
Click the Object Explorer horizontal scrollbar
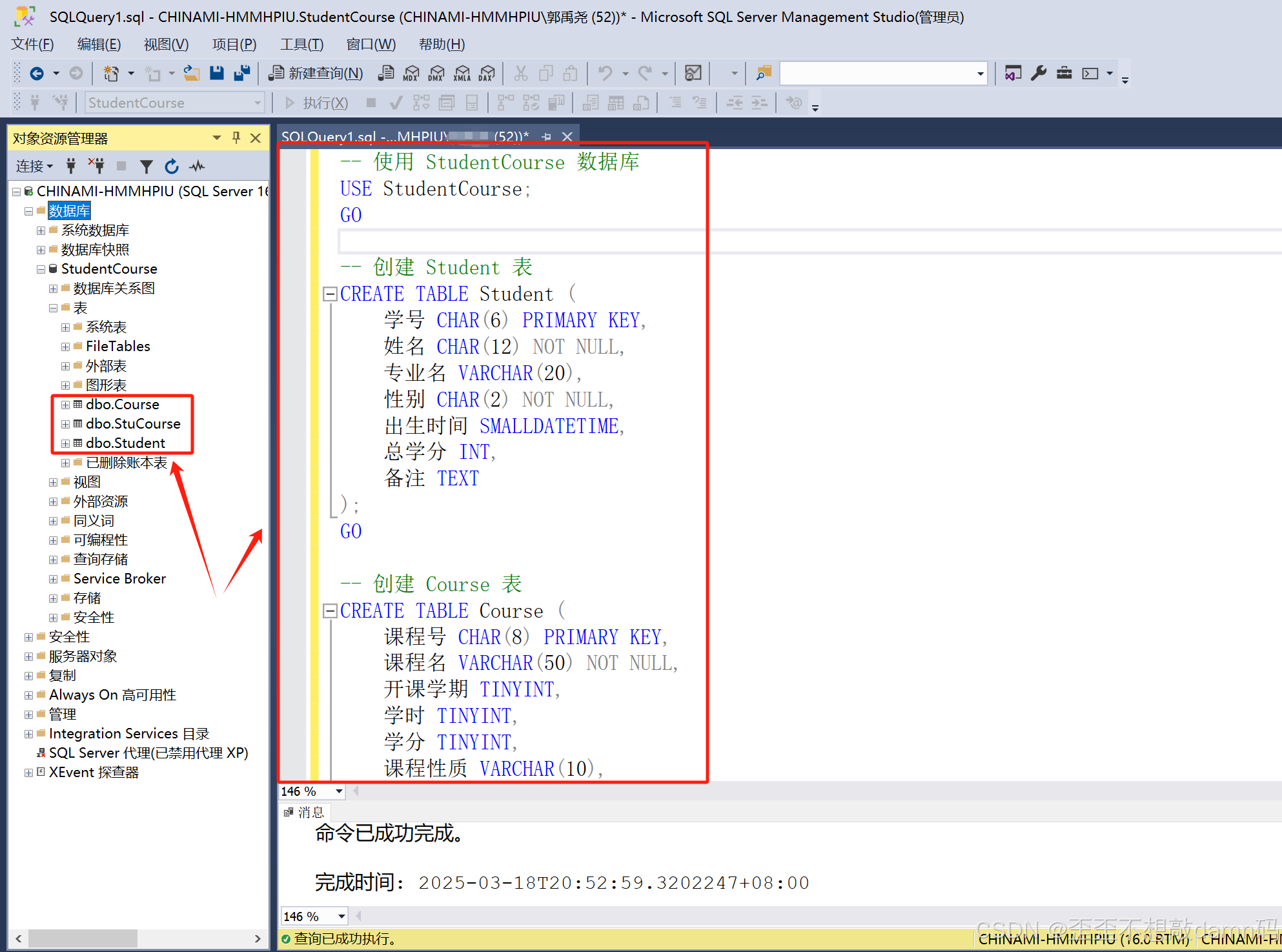pyautogui.click(x=82, y=938)
